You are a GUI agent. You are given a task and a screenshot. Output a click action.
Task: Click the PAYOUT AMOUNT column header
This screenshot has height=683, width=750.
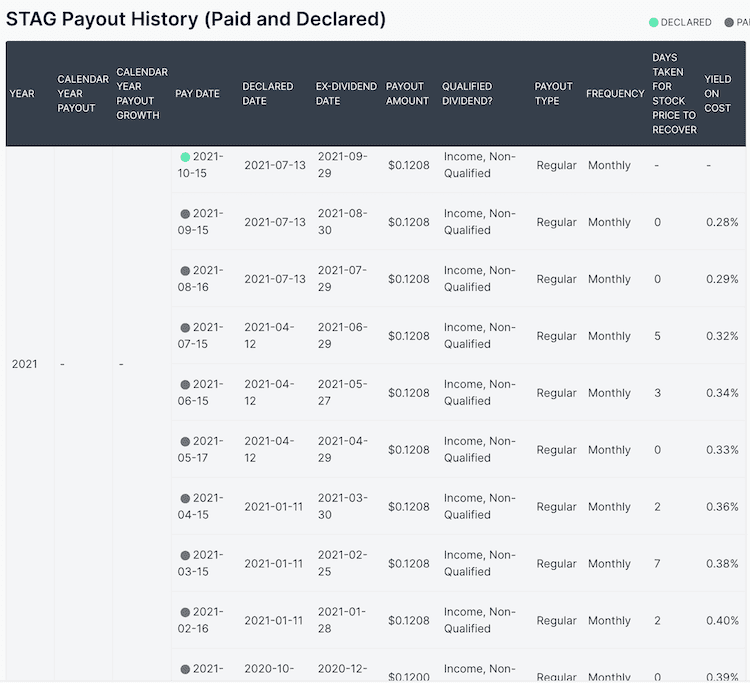[407, 94]
